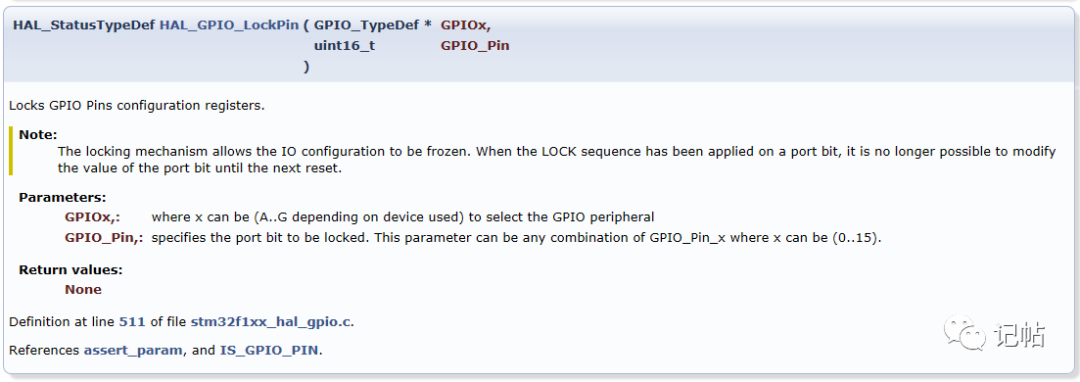Click the WeChat logo watermark icon
This screenshot has height=382, width=1080.
[x=965, y=334]
